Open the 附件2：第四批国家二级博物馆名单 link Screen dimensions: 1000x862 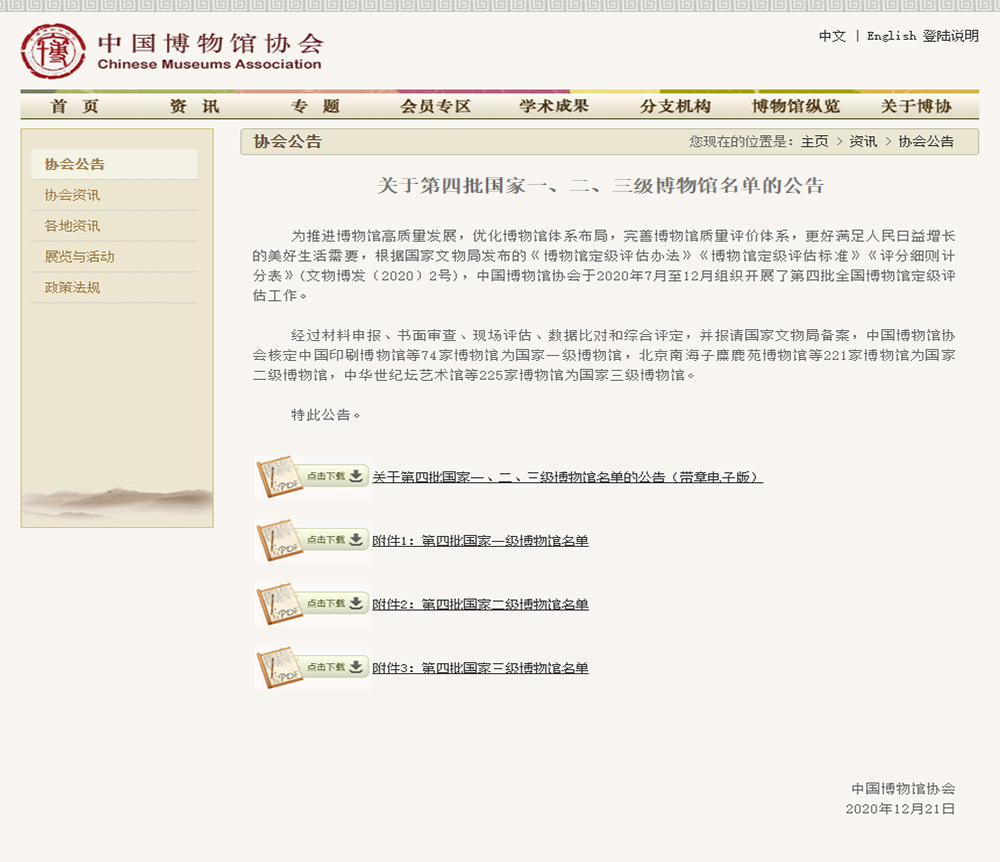click(x=482, y=604)
